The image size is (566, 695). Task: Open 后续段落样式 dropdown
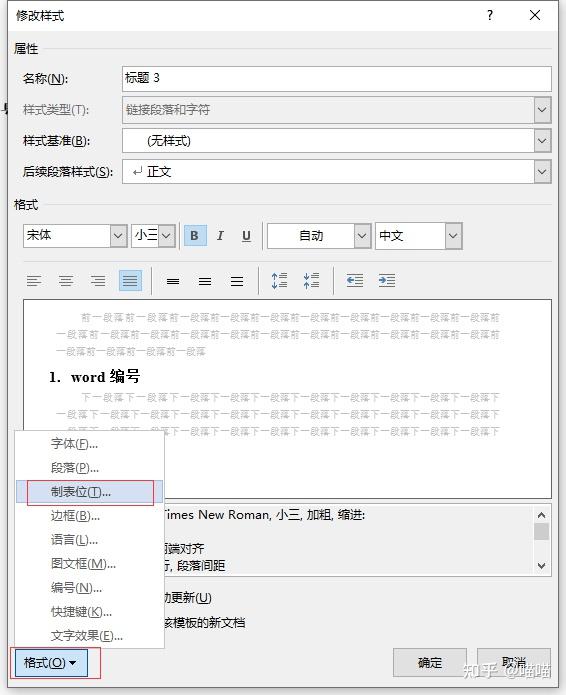pyautogui.click(x=542, y=171)
